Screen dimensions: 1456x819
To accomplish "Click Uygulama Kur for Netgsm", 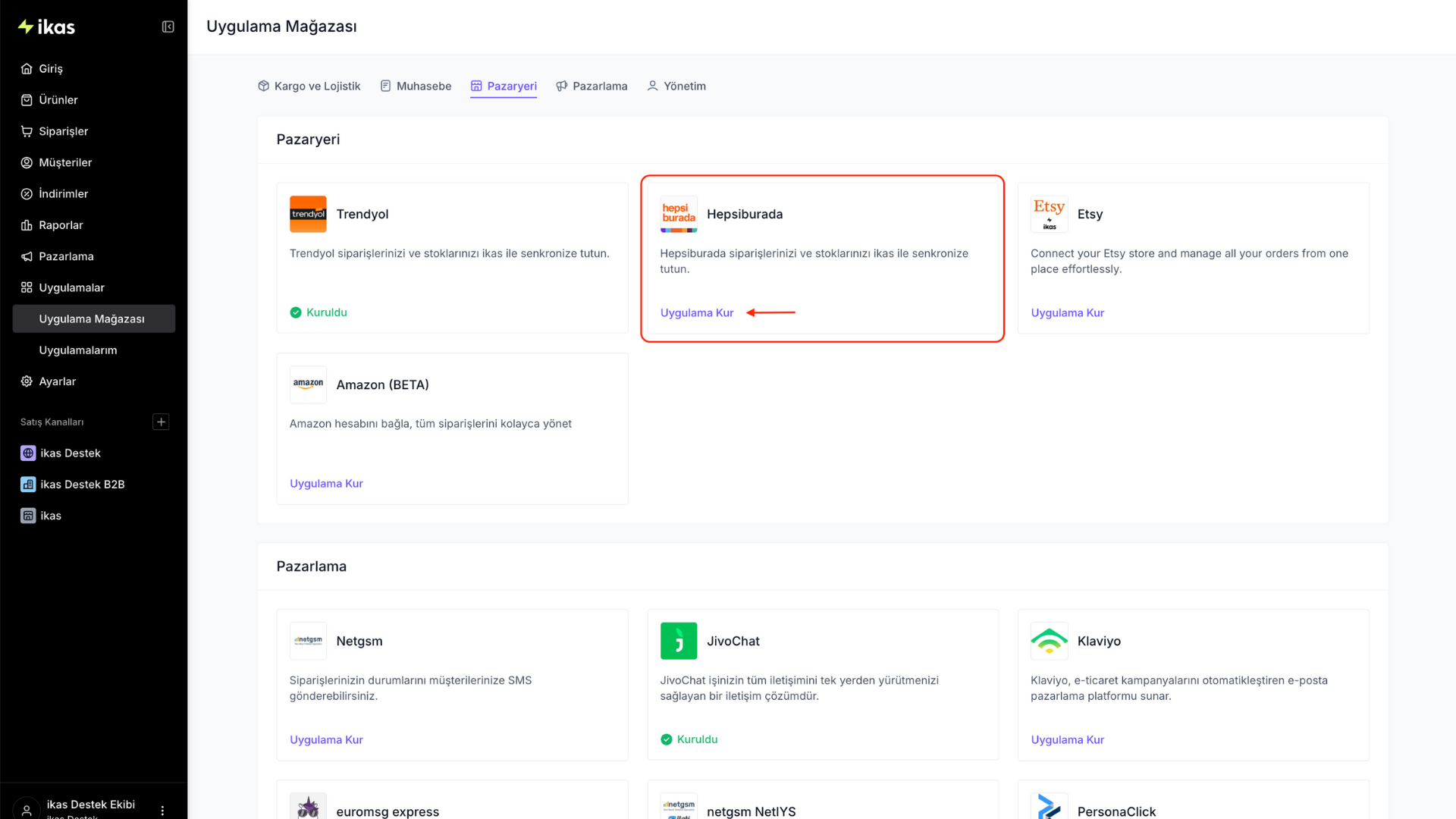I will pos(326,740).
